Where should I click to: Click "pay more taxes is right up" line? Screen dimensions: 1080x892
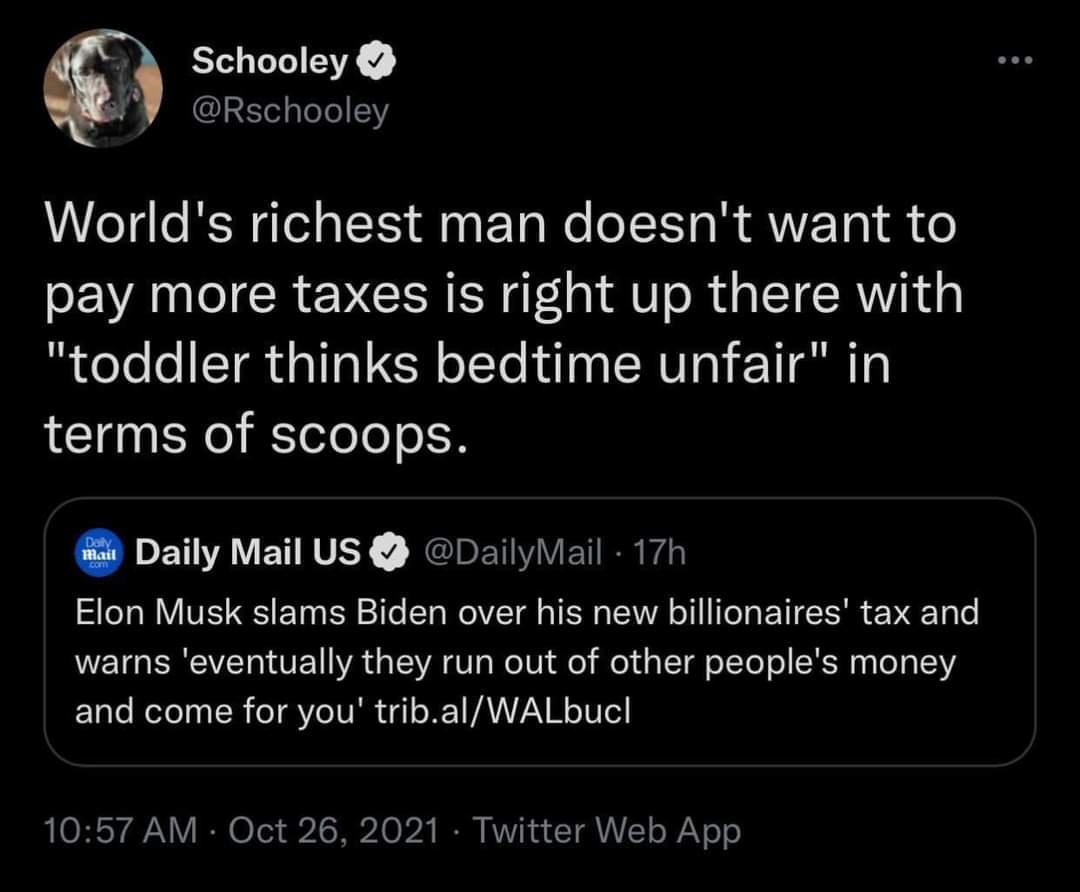point(503,296)
